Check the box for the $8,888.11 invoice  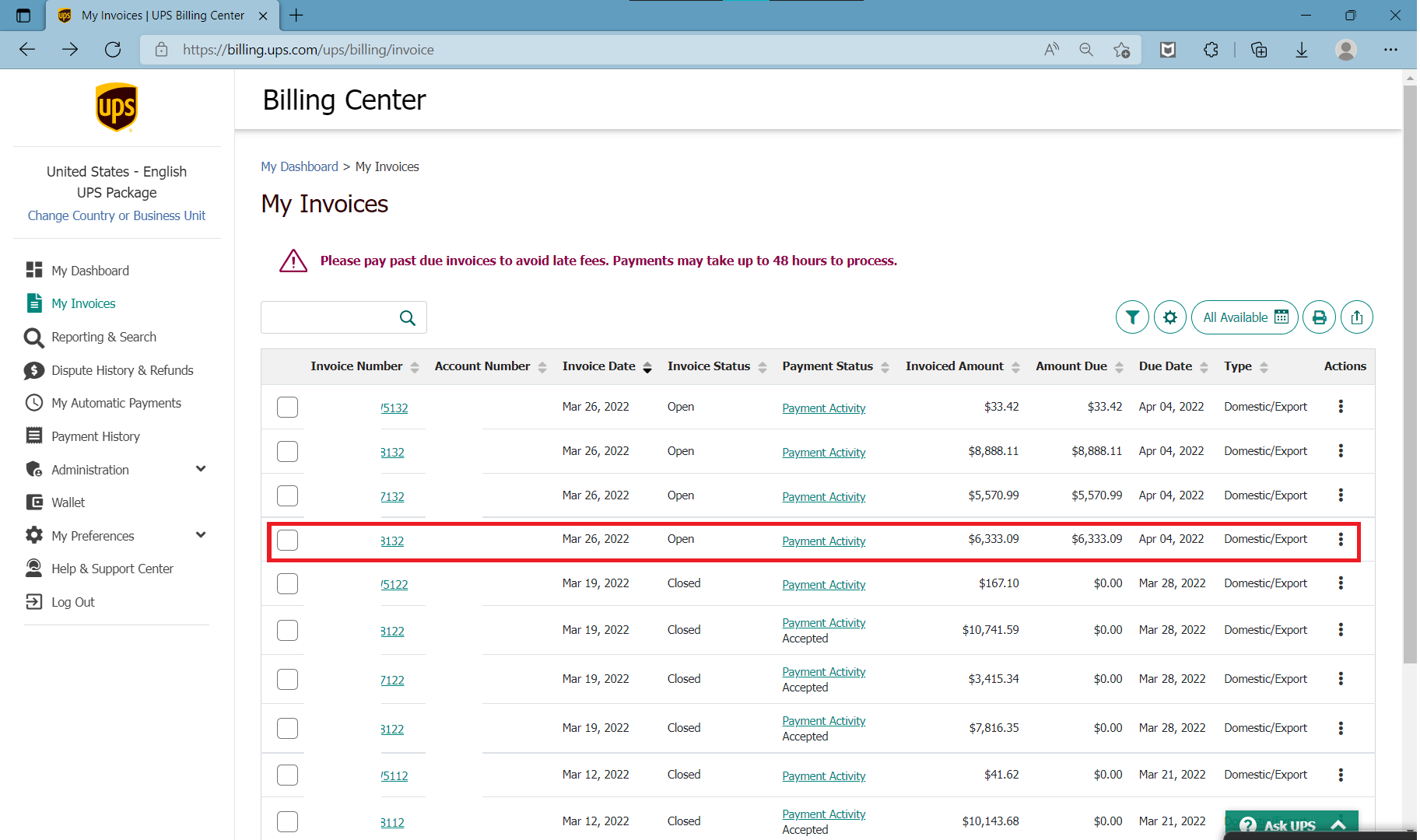[287, 452]
